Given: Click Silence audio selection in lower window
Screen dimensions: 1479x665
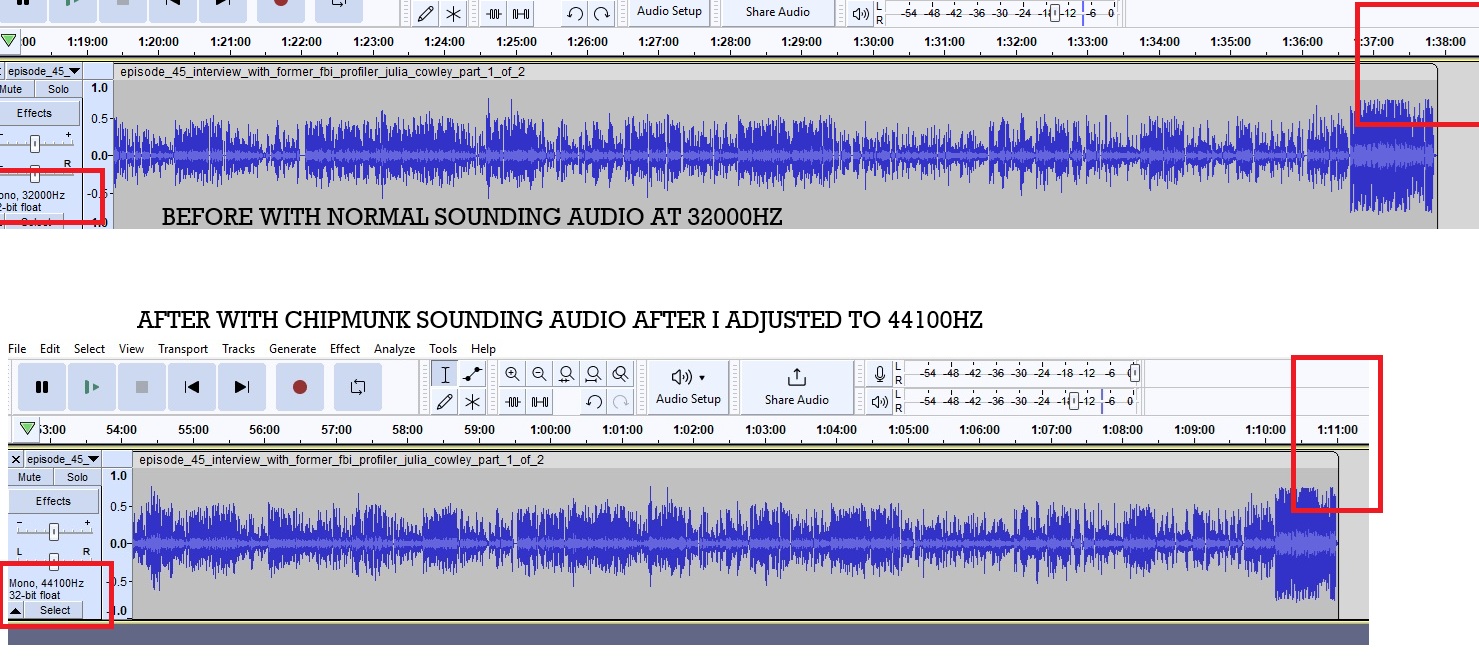Looking at the screenshot, I should pyautogui.click(x=539, y=401).
